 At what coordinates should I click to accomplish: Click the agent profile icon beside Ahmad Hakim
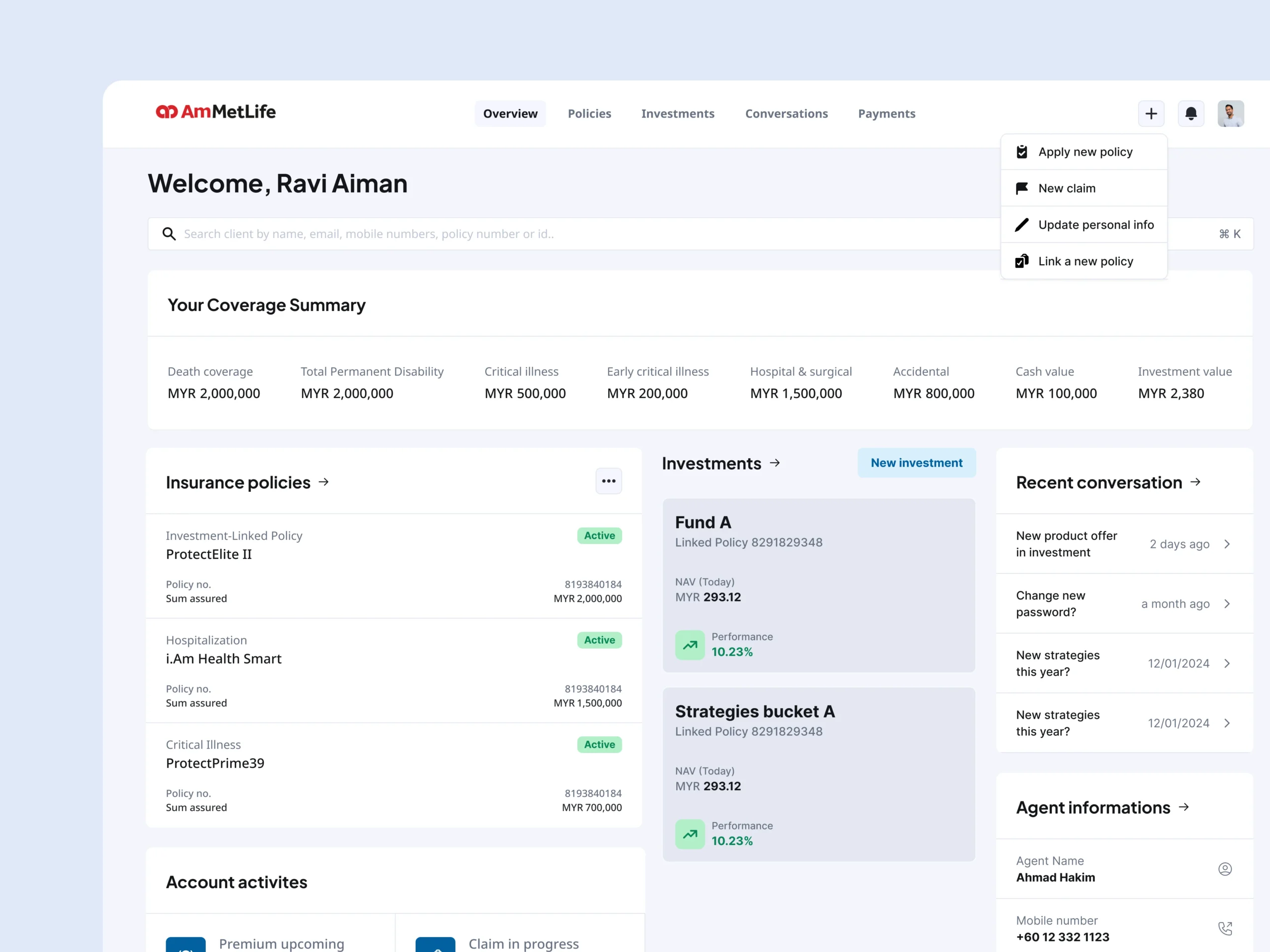(x=1225, y=869)
